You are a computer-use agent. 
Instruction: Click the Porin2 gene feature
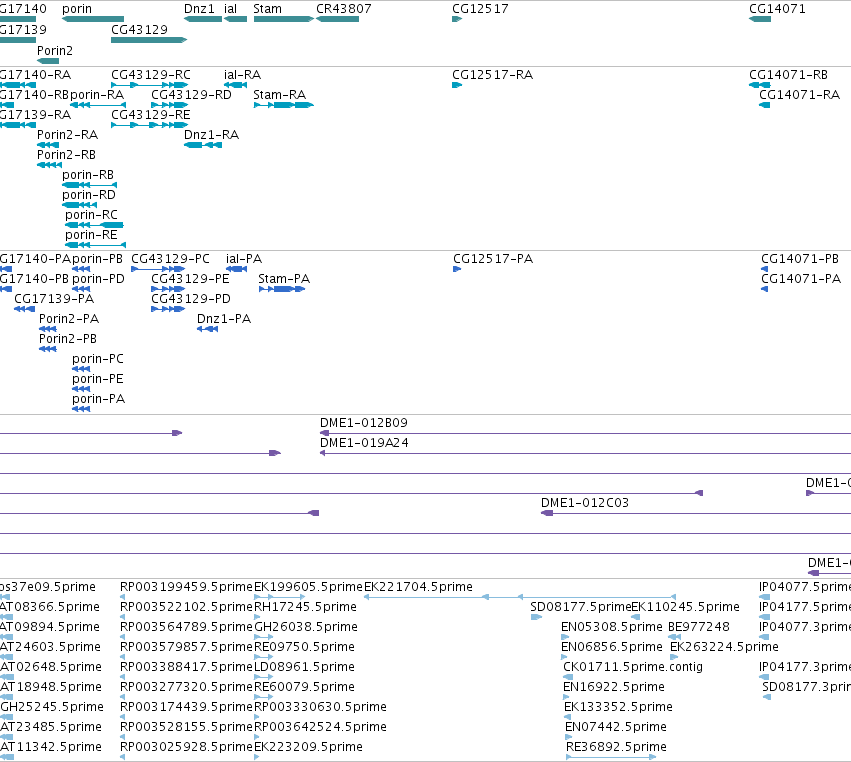(x=48, y=61)
